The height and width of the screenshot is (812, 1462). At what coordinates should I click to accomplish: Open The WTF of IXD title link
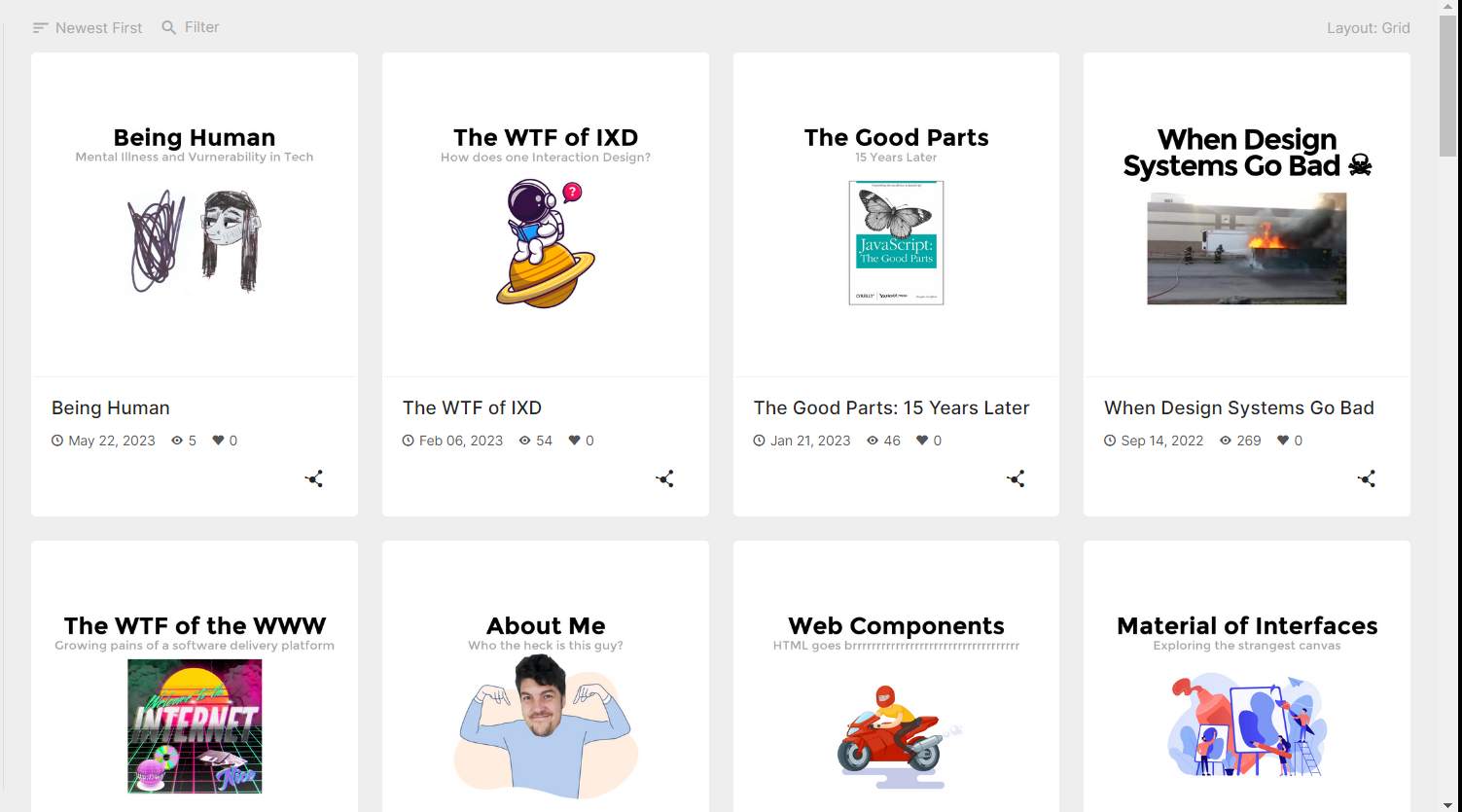point(472,407)
